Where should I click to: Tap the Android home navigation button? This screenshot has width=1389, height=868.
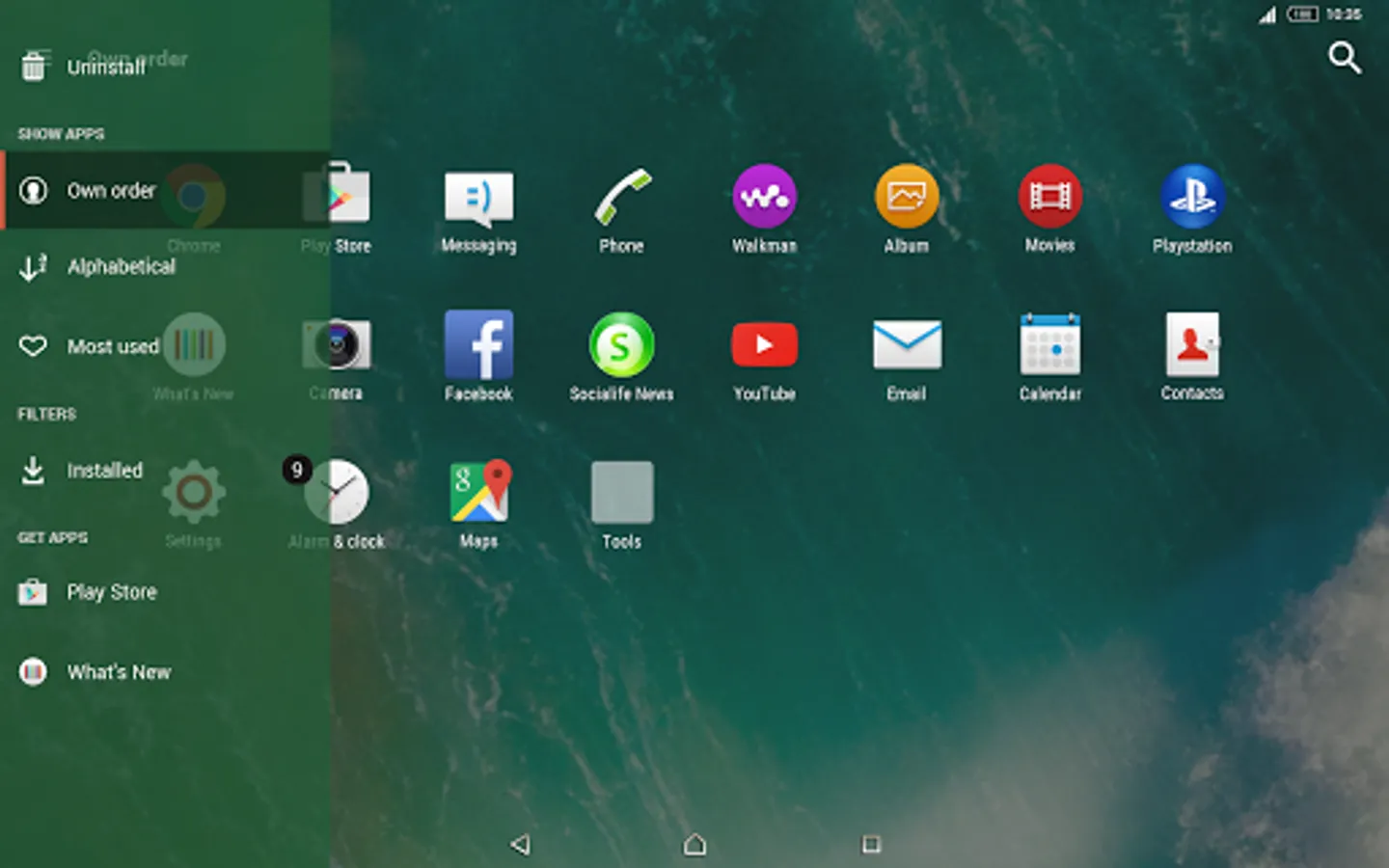pyautogui.click(x=694, y=845)
